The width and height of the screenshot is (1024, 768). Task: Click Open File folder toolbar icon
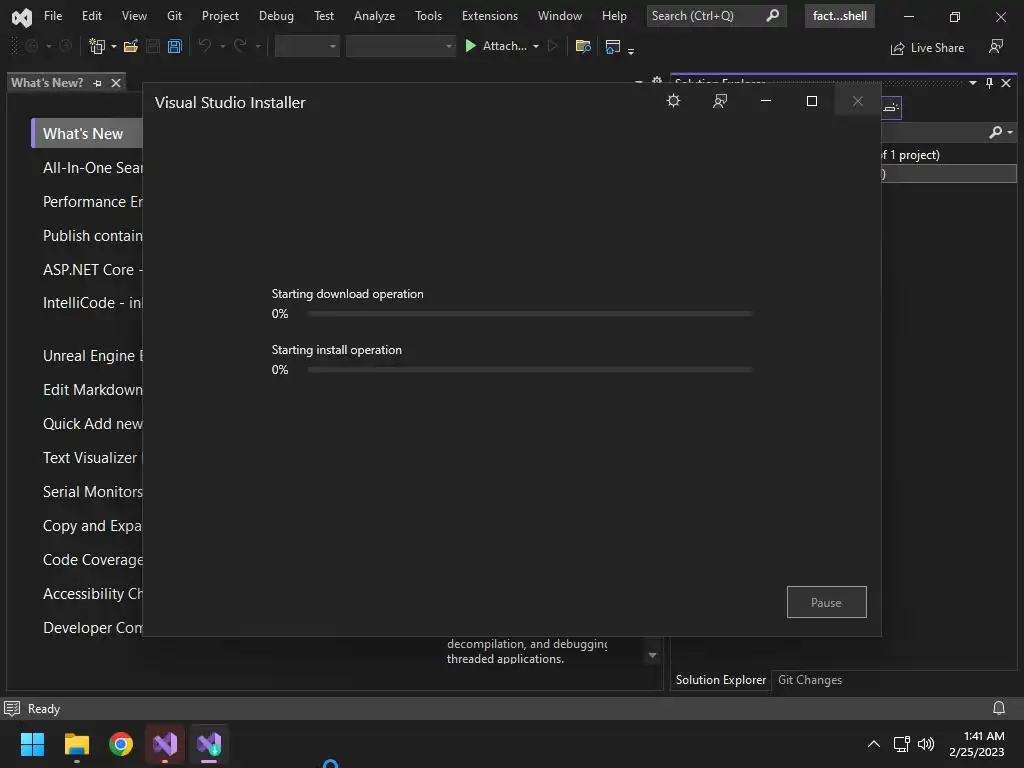click(131, 46)
